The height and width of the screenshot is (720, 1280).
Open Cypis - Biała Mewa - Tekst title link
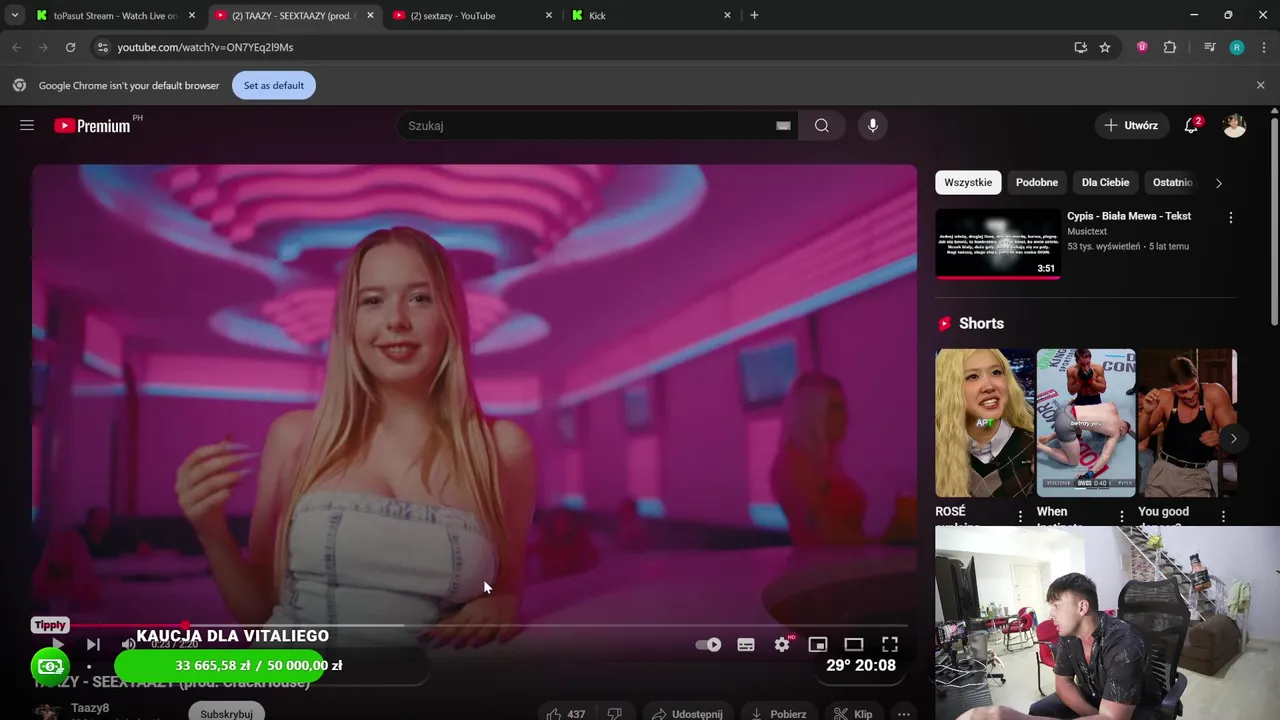1129,216
